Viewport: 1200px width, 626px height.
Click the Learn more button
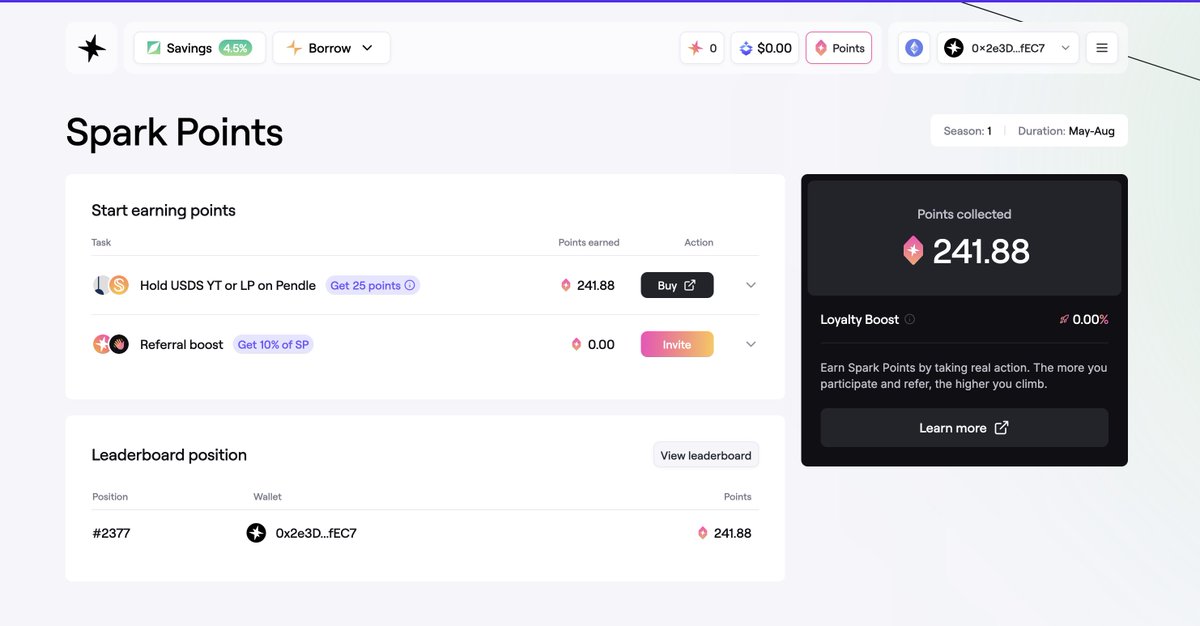(964, 428)
